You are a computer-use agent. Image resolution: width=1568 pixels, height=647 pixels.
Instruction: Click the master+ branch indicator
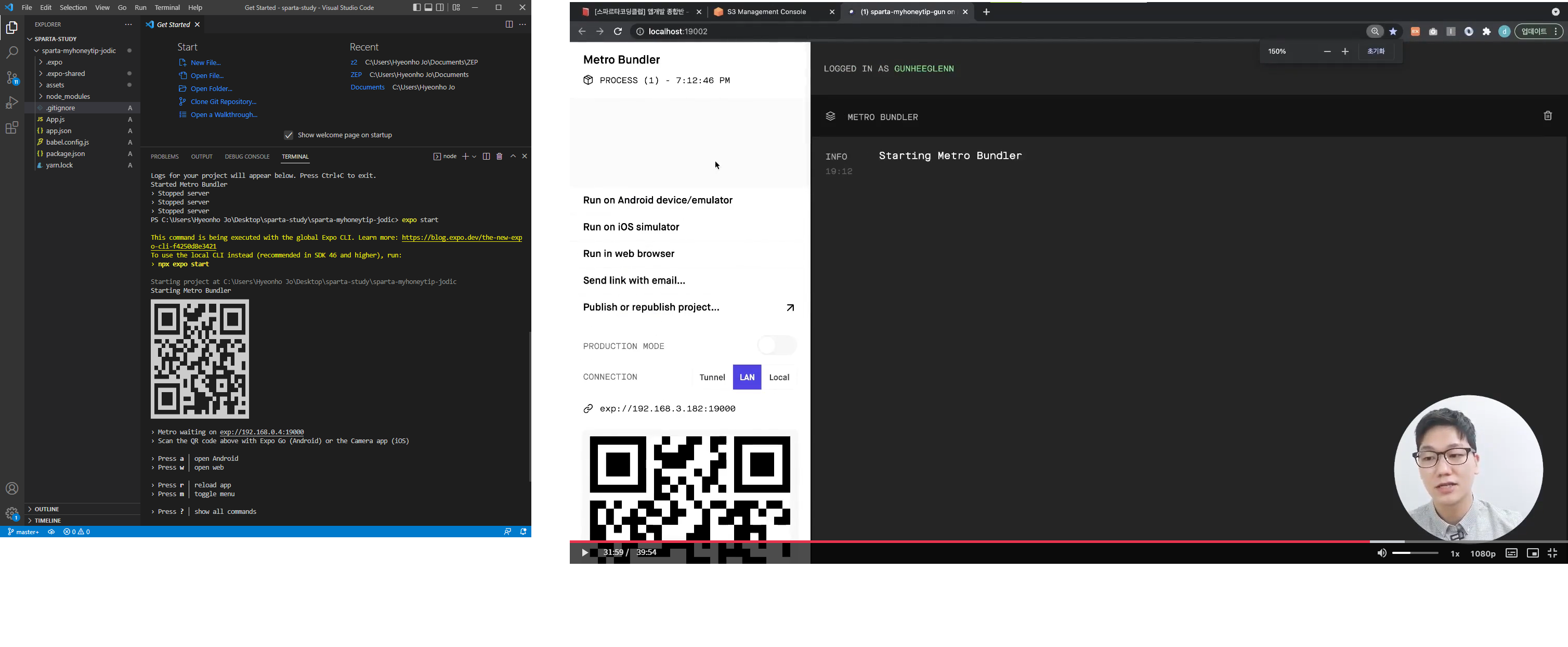(x=23, y=532)
